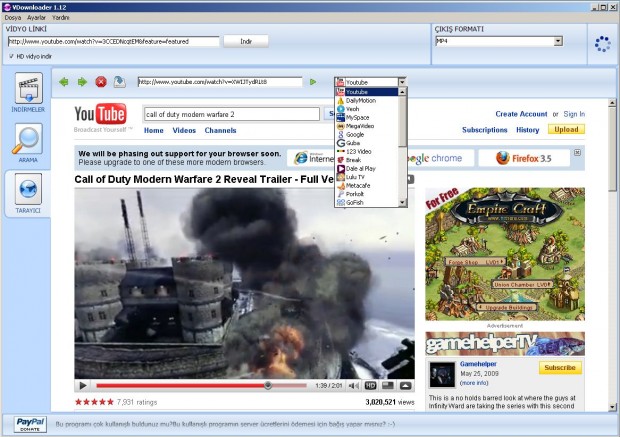620x437 pixels.
Task: Play the video with the play button
Action: (83, 385)
